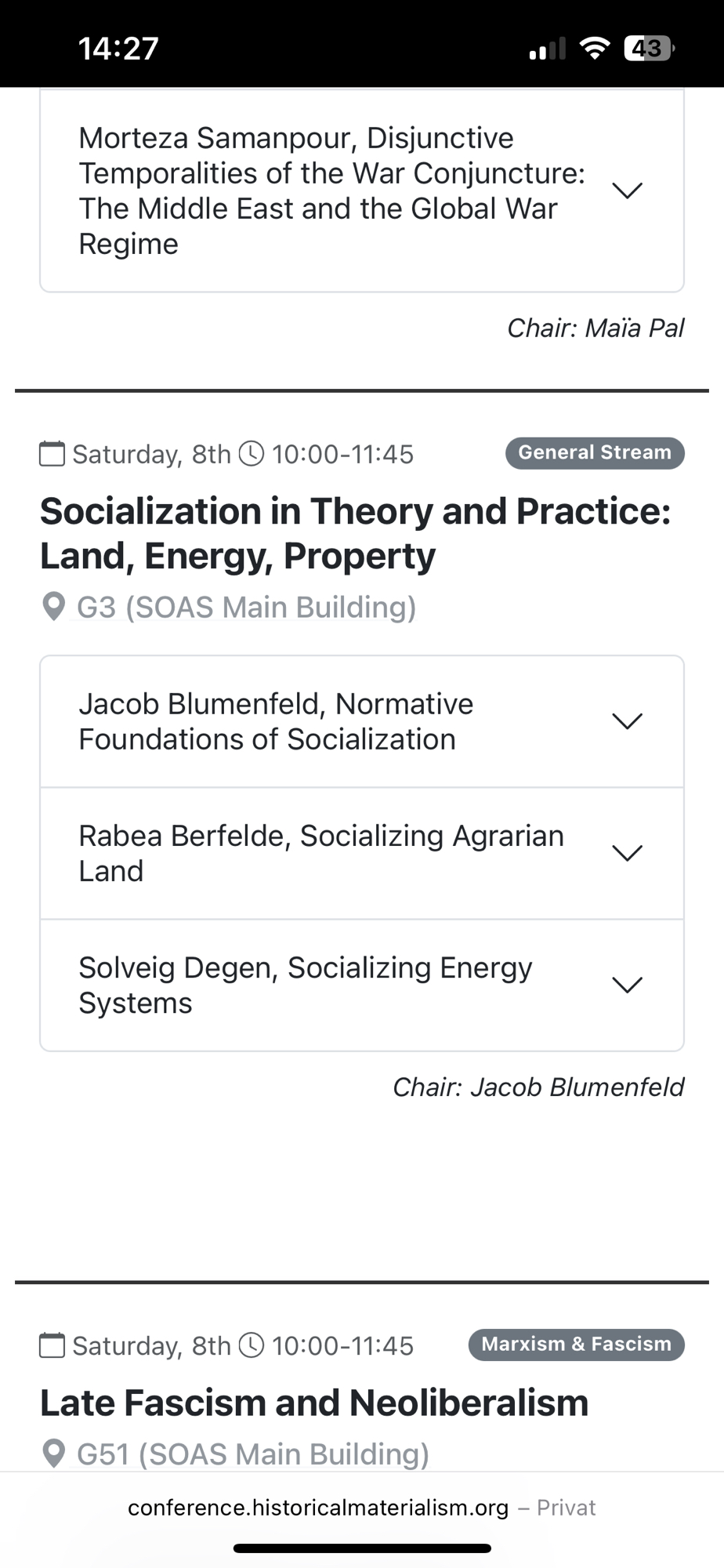
Task: Tap the battery indicator icon
Action: click(x=649, y=49)
